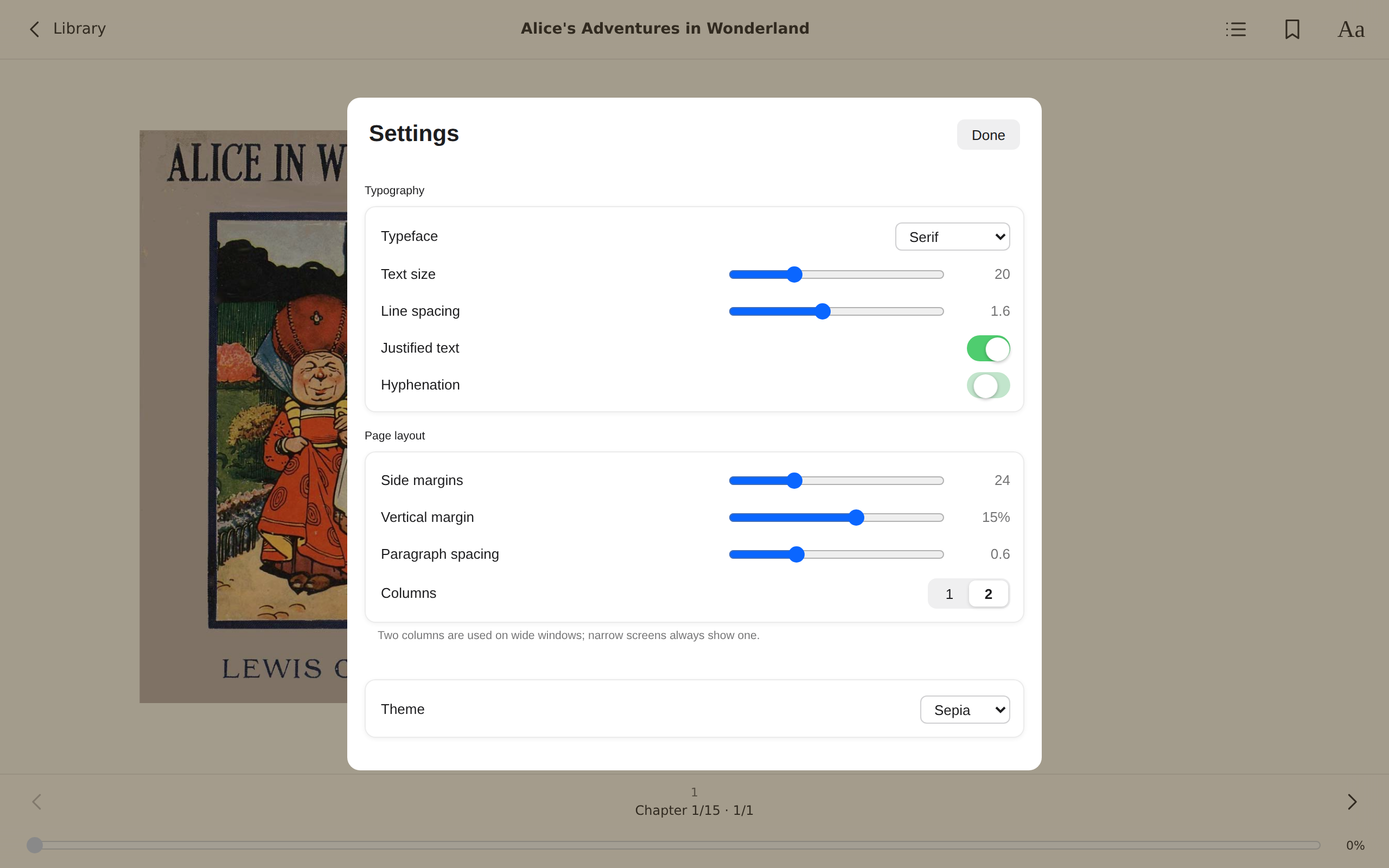
Task: Click the Side margins value 24
Action: pyautogui.click(x=1002, y=481)
